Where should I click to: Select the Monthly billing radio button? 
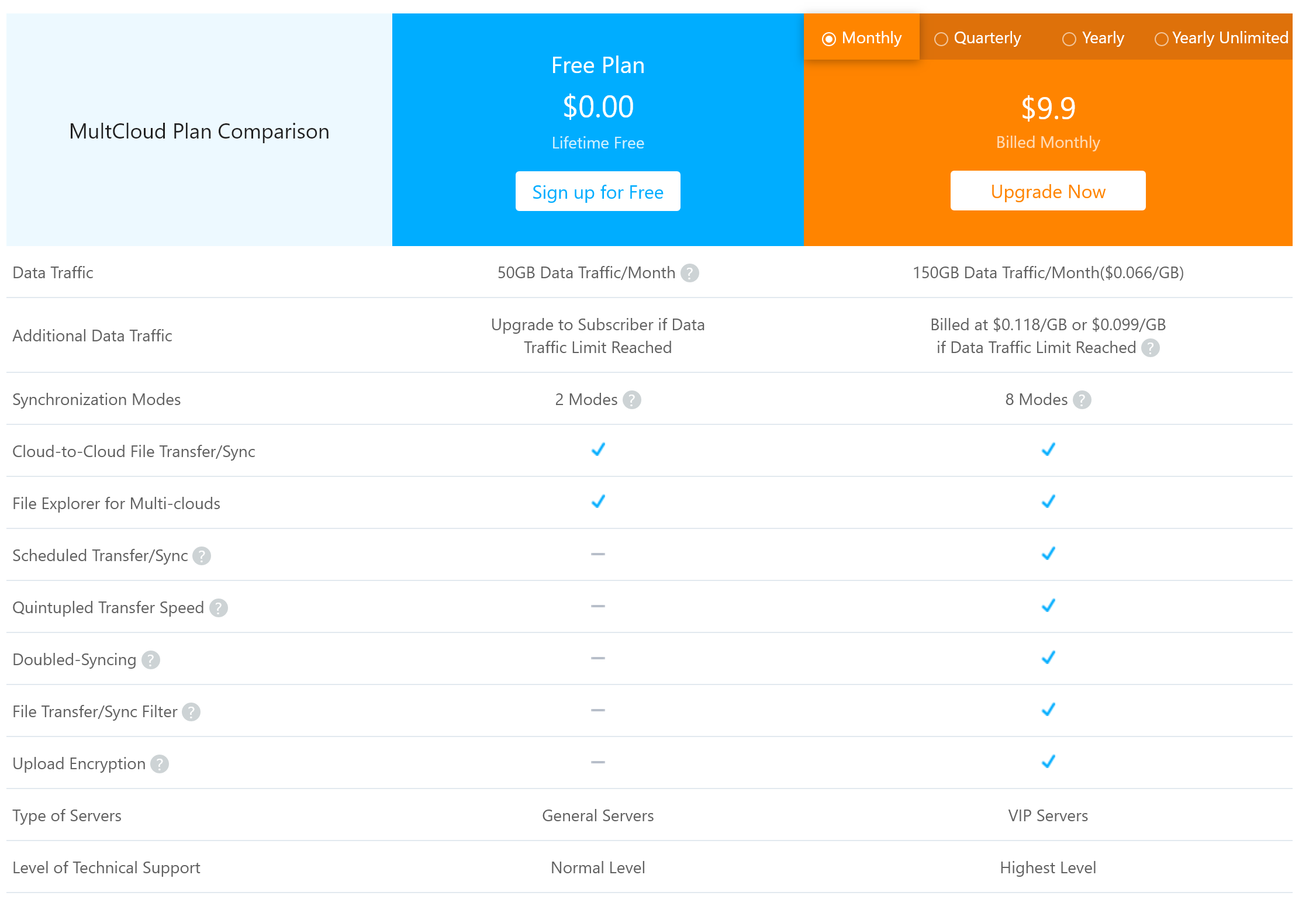[828, 39]
